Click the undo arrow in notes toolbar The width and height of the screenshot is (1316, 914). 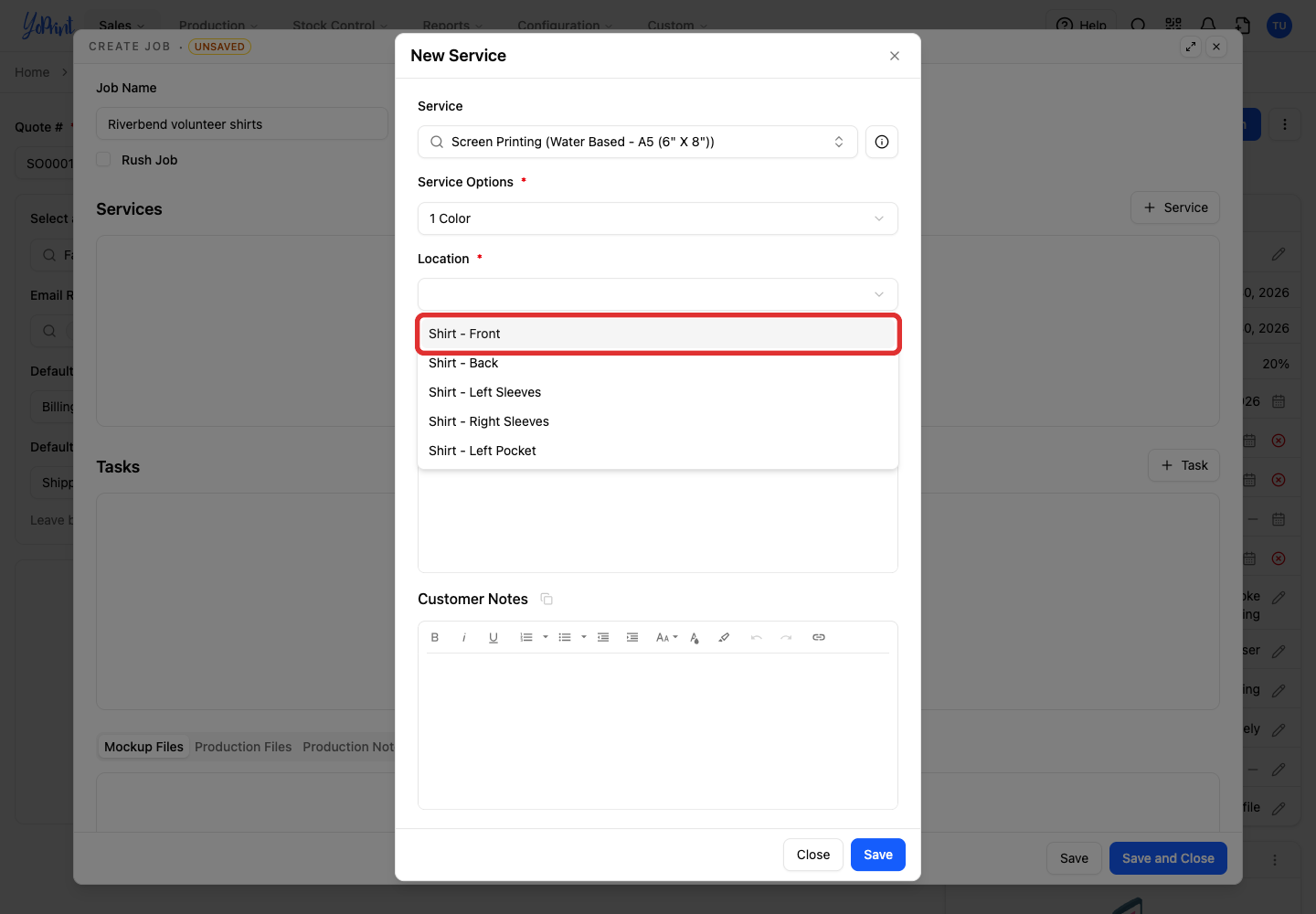757,638
